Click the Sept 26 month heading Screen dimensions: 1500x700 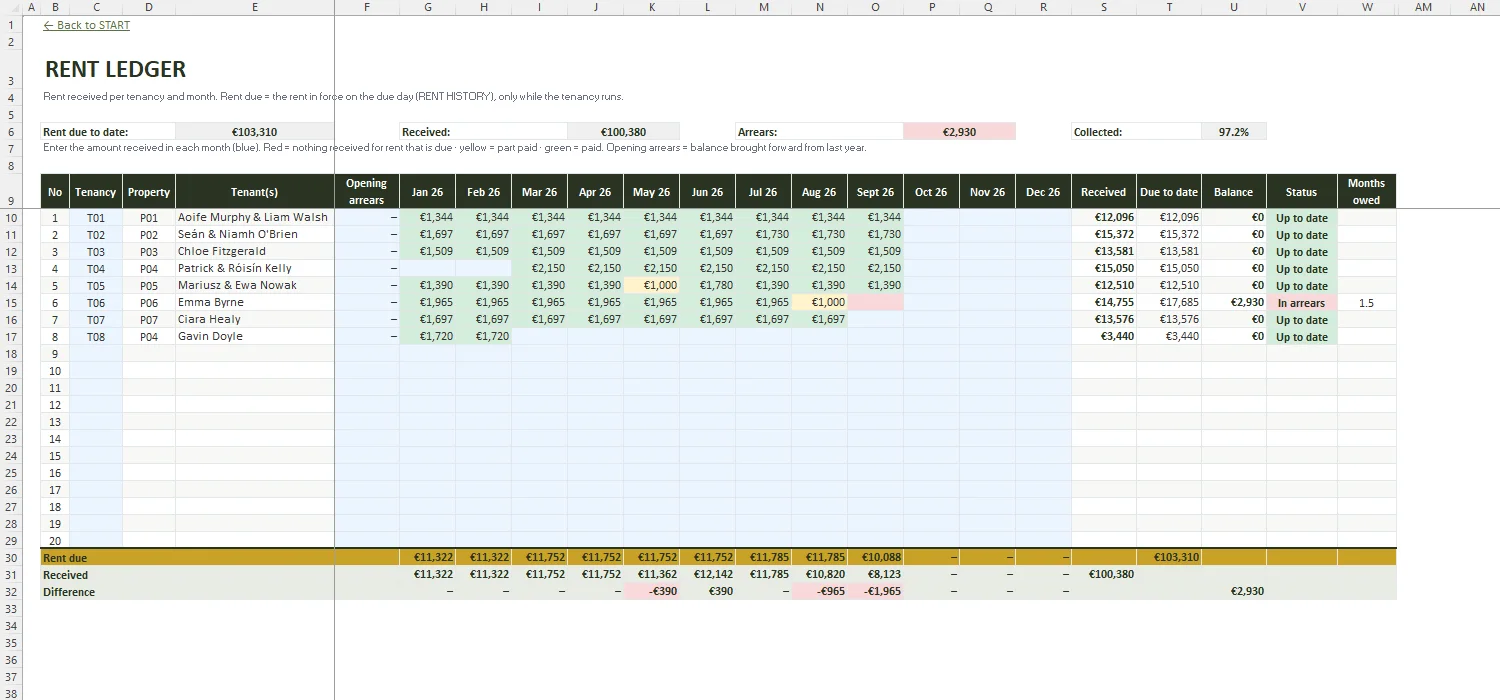(875, 191)
